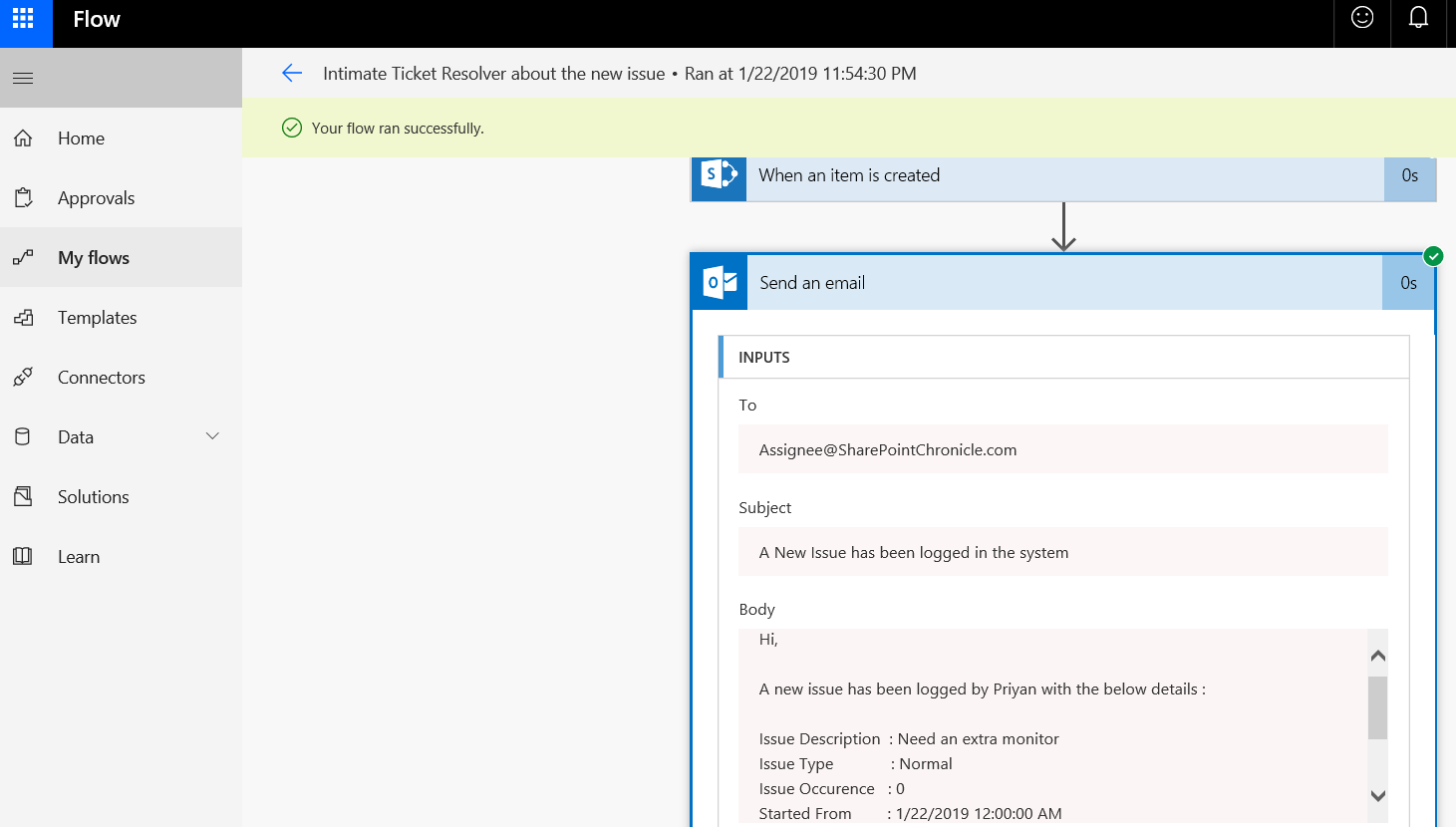The image size is (1456, 827).
Task: Click the To field with Assignee address
Action: point(1063,449)
